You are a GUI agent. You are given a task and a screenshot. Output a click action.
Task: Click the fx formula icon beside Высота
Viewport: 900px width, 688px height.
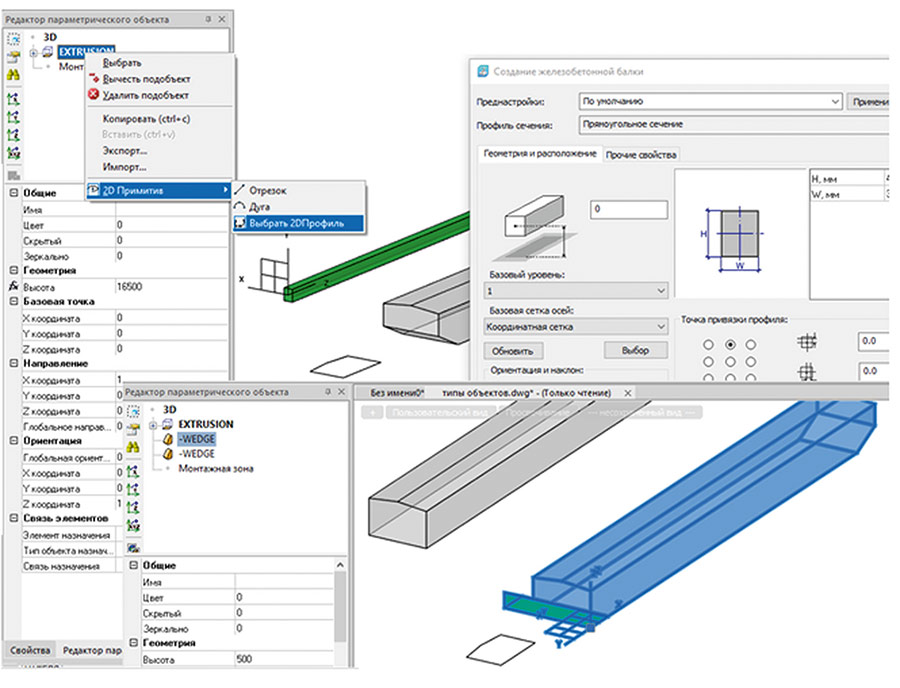click(x=13, y=286)
